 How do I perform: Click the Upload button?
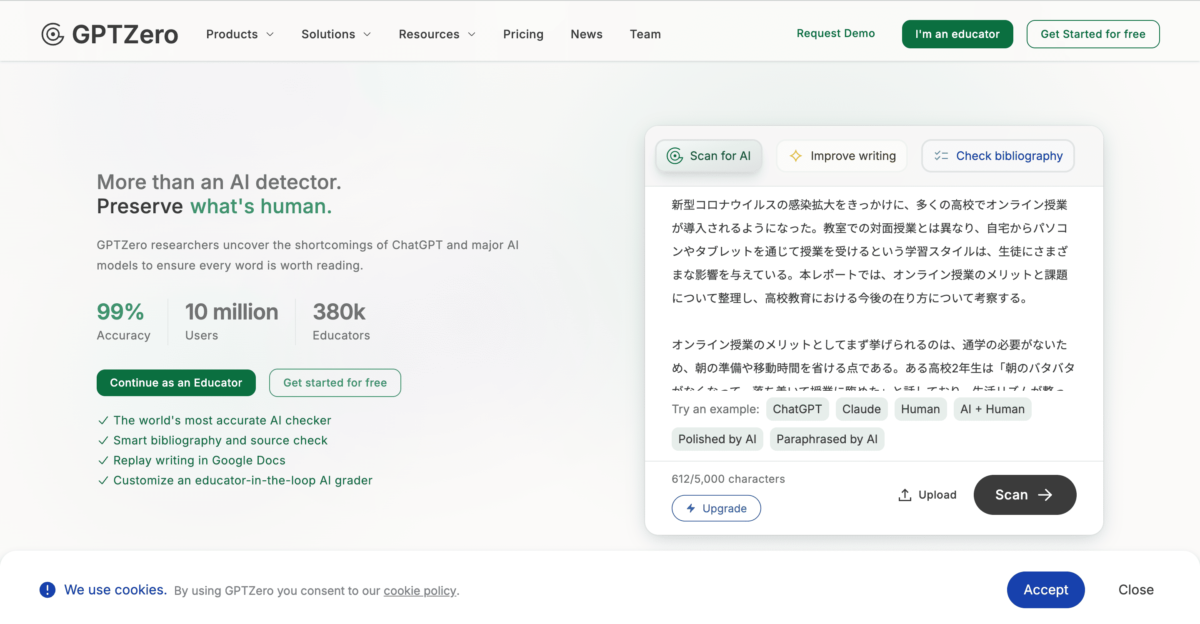click(x=927, y=495)
